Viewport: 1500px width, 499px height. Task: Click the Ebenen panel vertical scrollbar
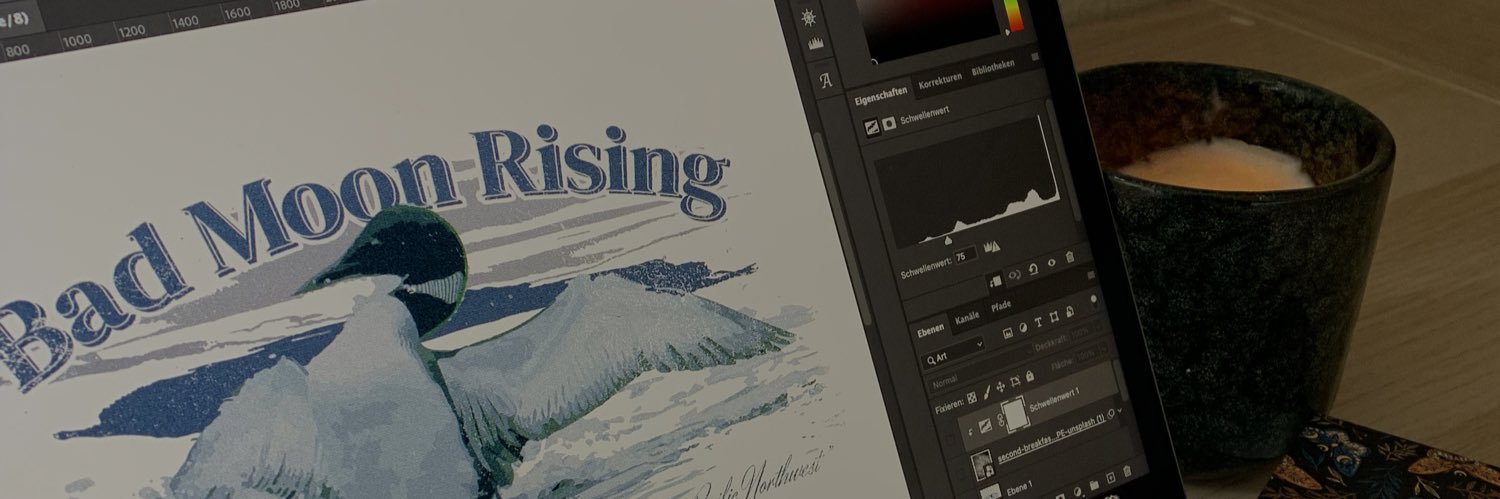coord(1122,380)
